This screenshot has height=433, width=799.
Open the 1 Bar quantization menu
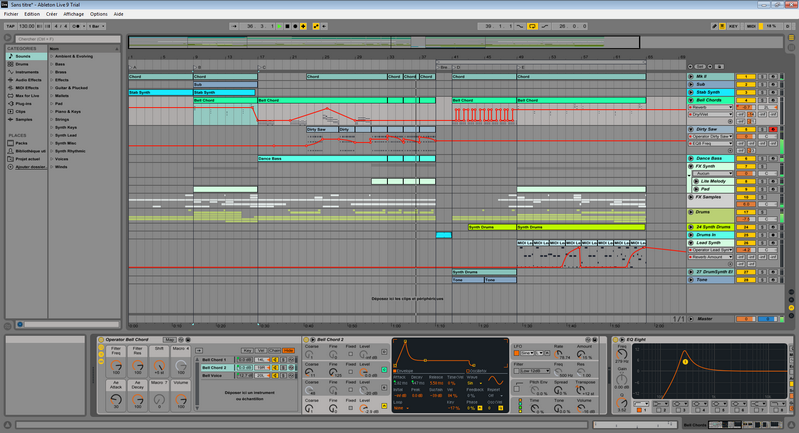coord(96,26)
